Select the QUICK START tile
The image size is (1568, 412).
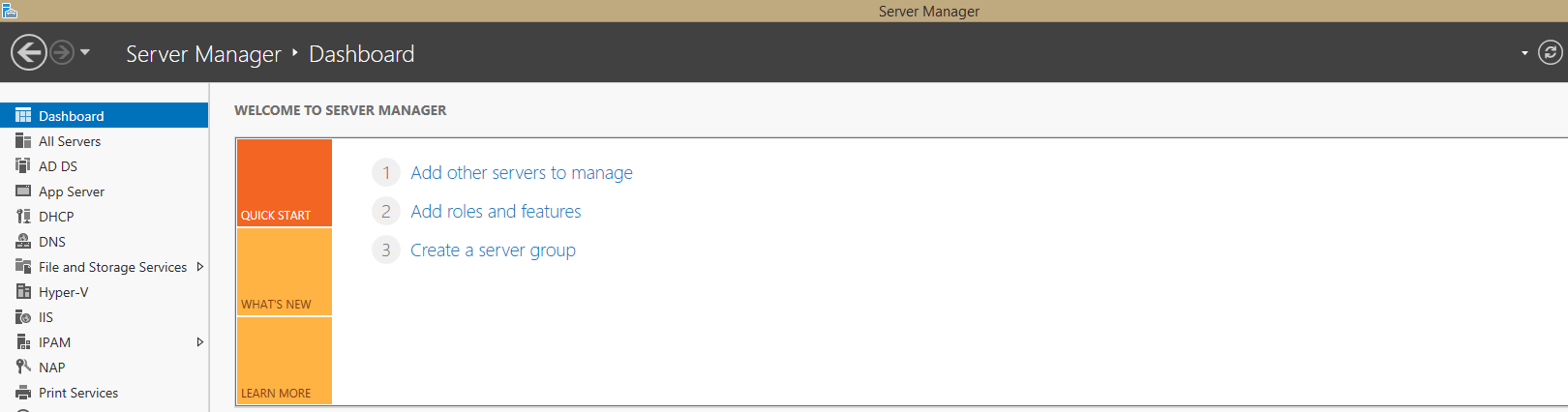tap(285, 183)
